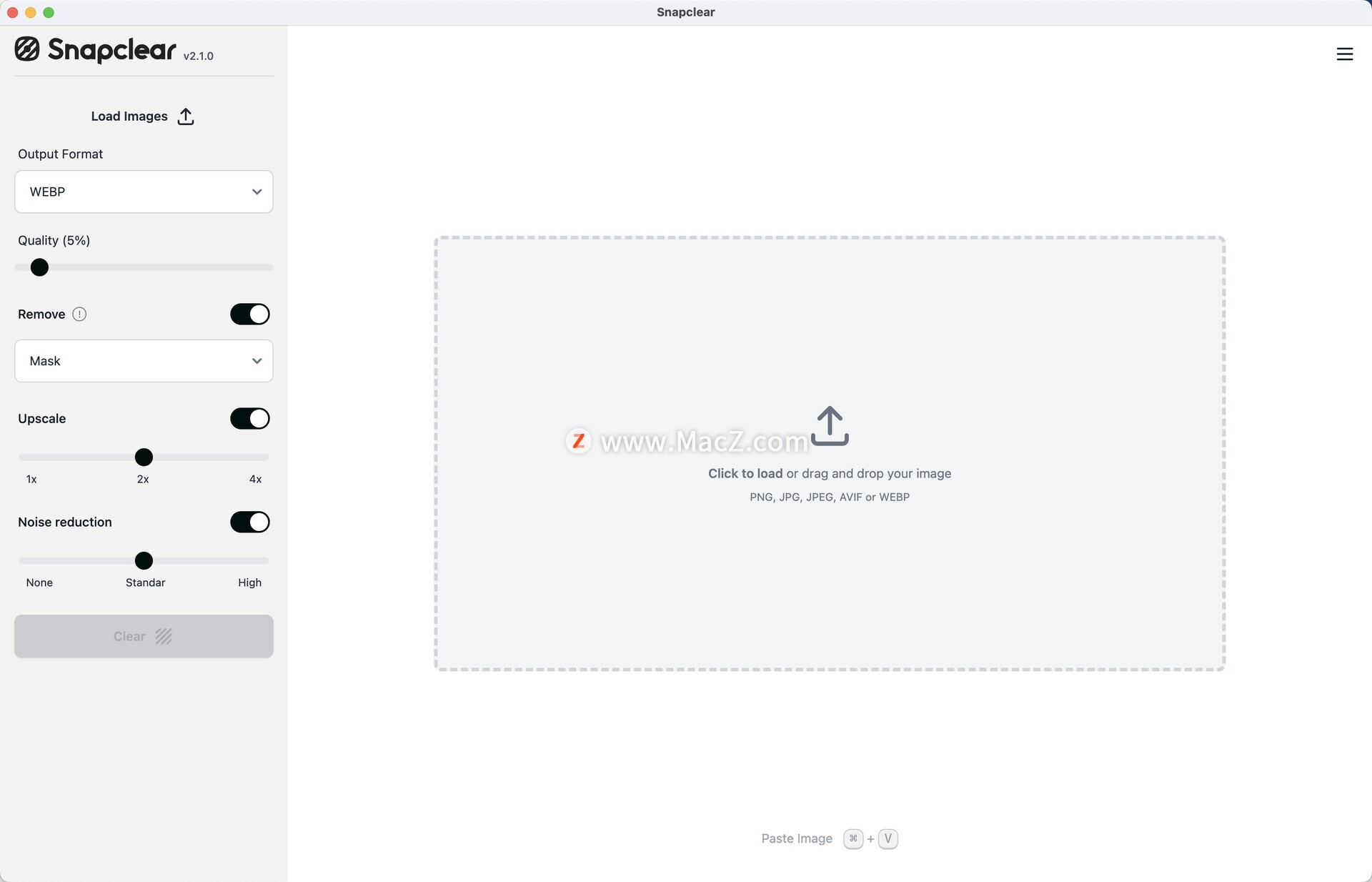1372x882 pixels.
Task: Open the Mask removal mode dropdown
Action: 144,361
